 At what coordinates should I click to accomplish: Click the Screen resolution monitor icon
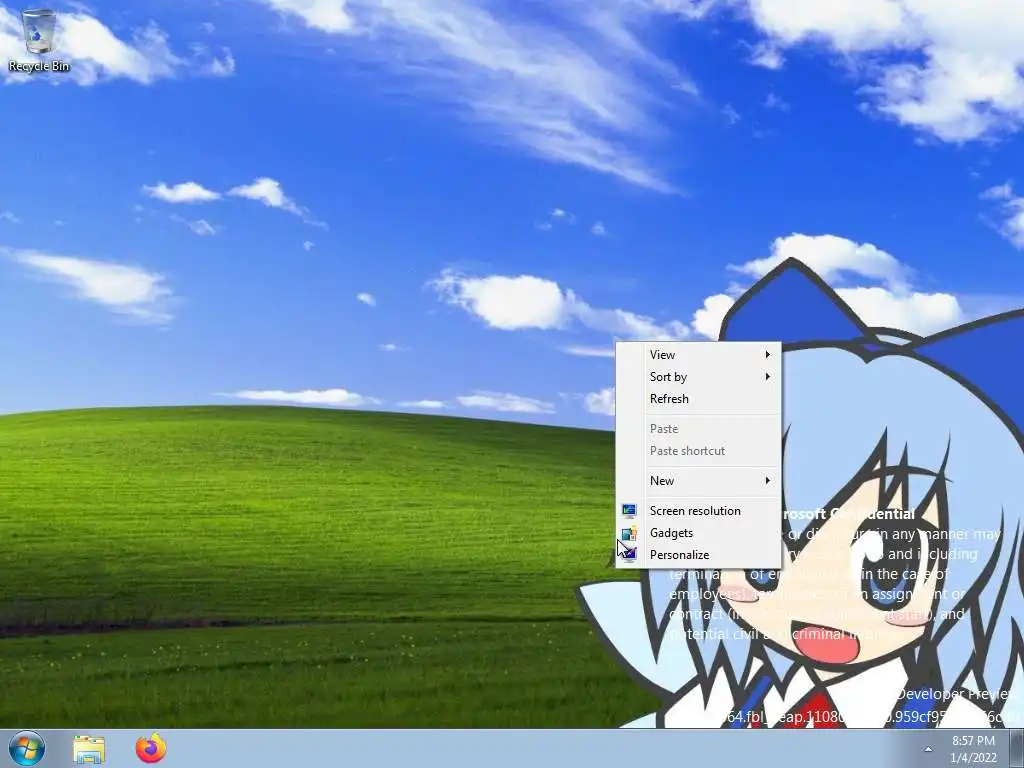[629, 511]
